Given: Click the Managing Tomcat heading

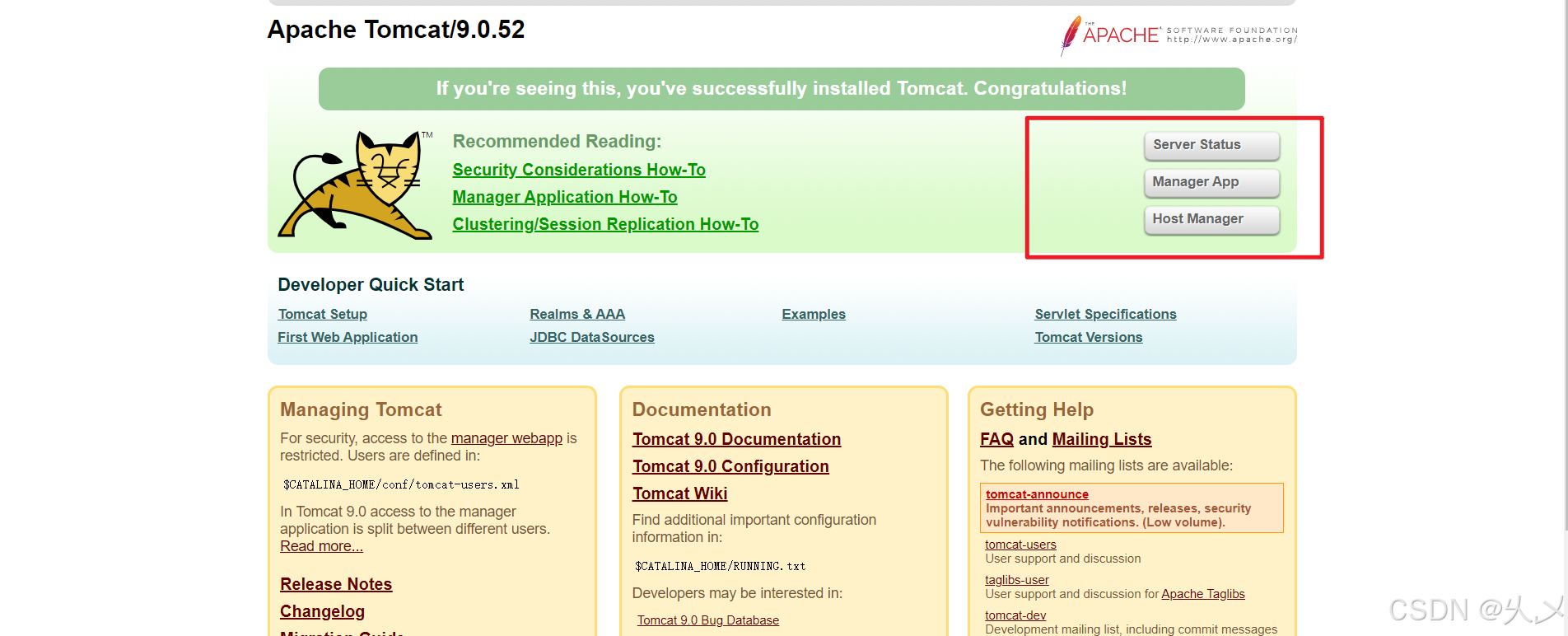Looking at the screenshot, I should [x=361, y=409].
